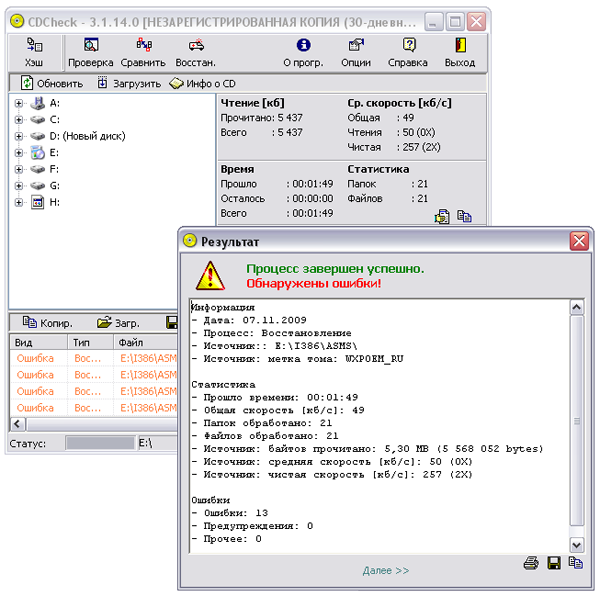Viewport: 600px width, 596px height.
Task: Launch Восстан. recovery tool
Action: tap(196, 52)
